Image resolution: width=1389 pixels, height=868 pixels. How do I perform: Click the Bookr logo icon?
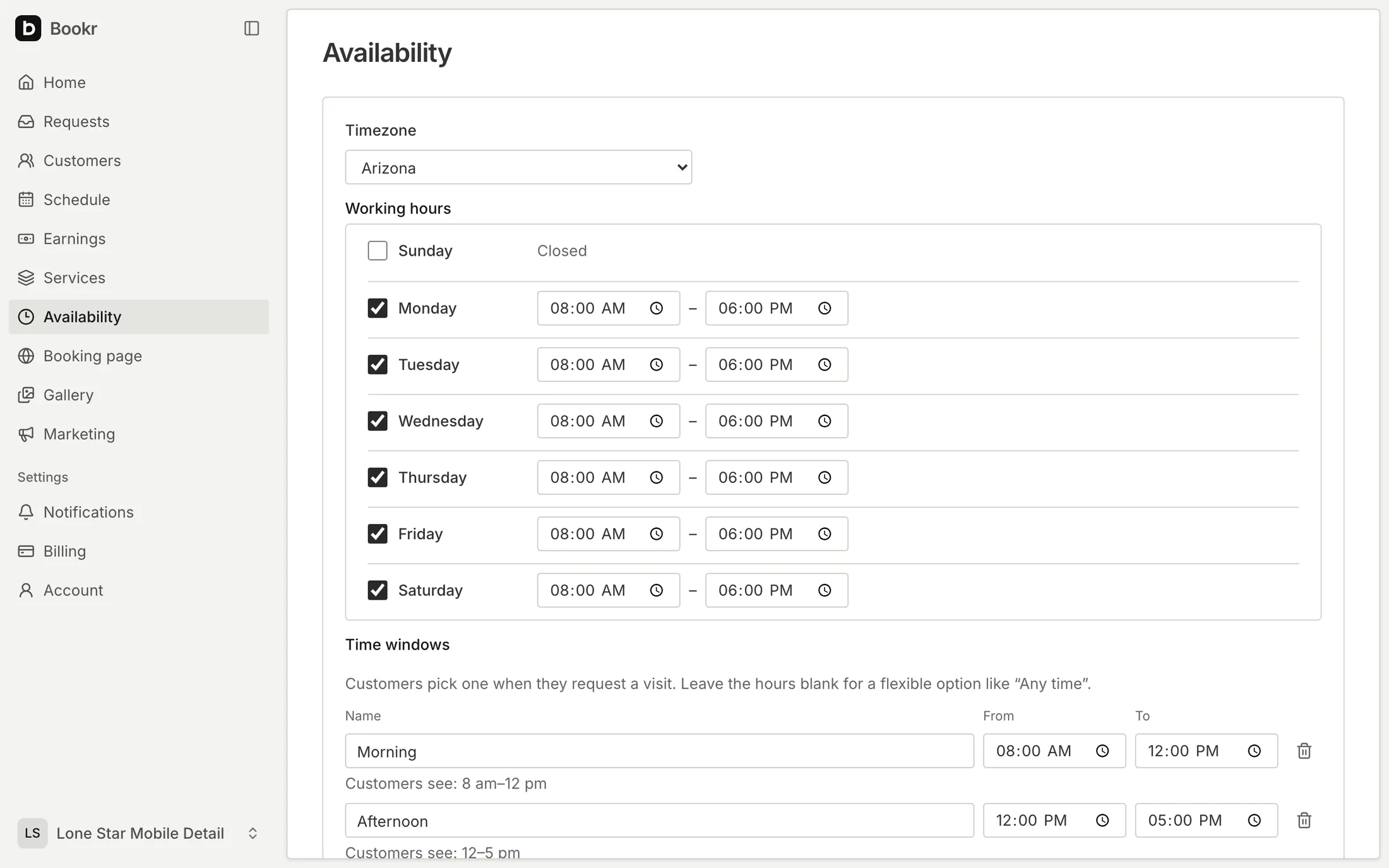pos(28,28)
